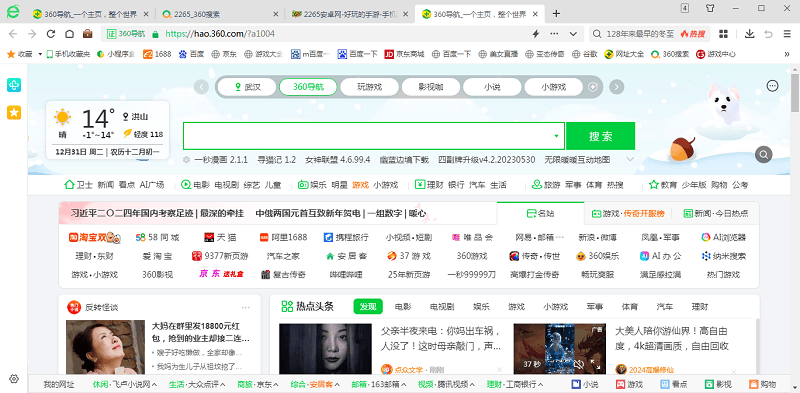The height and width of the screenshot is (393, 800).
Task: Open the extensions grid icon
Action: (723, 34)
